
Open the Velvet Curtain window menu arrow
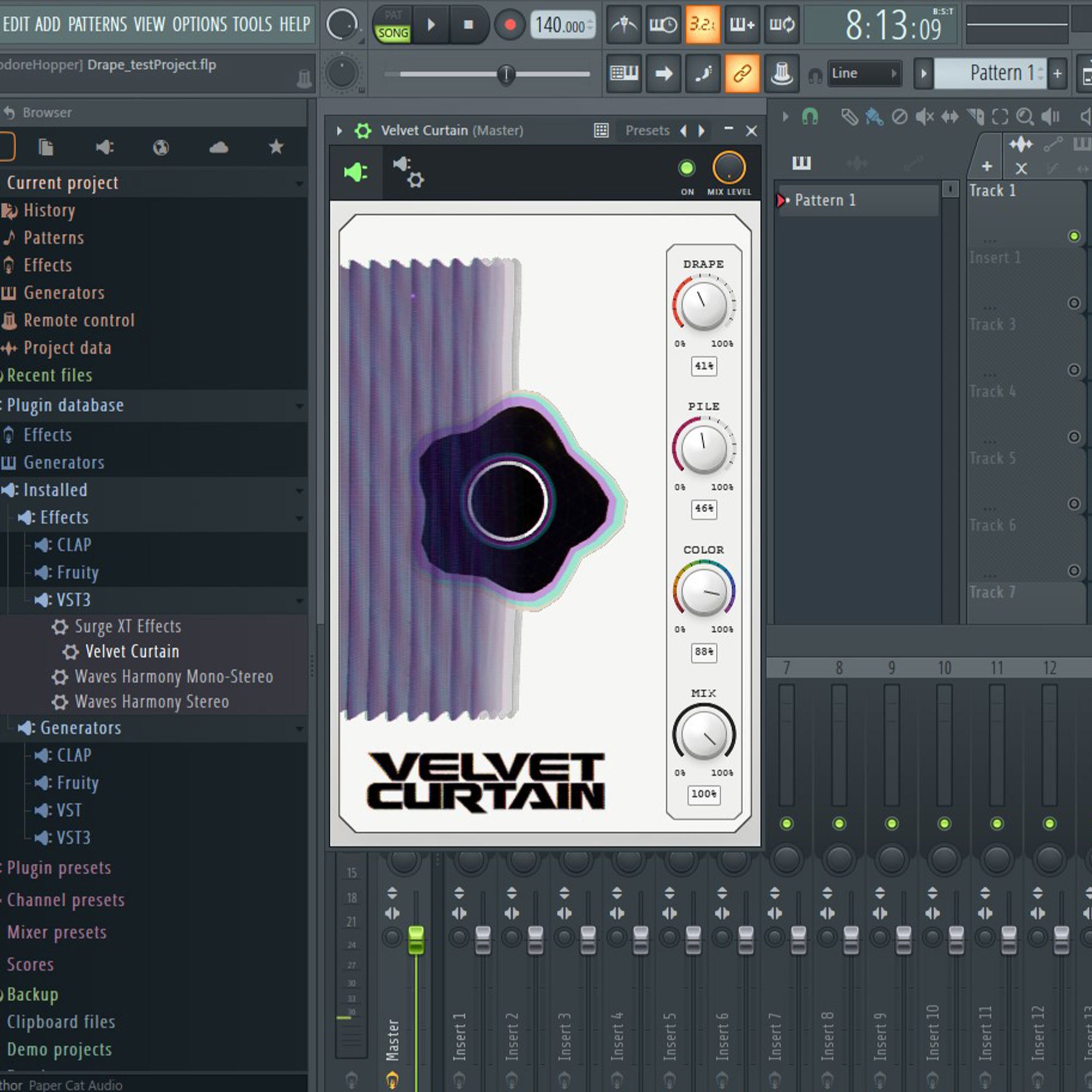pos(339,131)
